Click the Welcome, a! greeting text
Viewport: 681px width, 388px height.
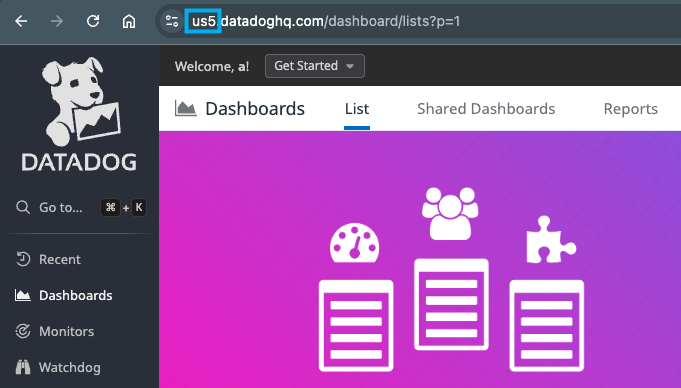[x=212, y=66]
